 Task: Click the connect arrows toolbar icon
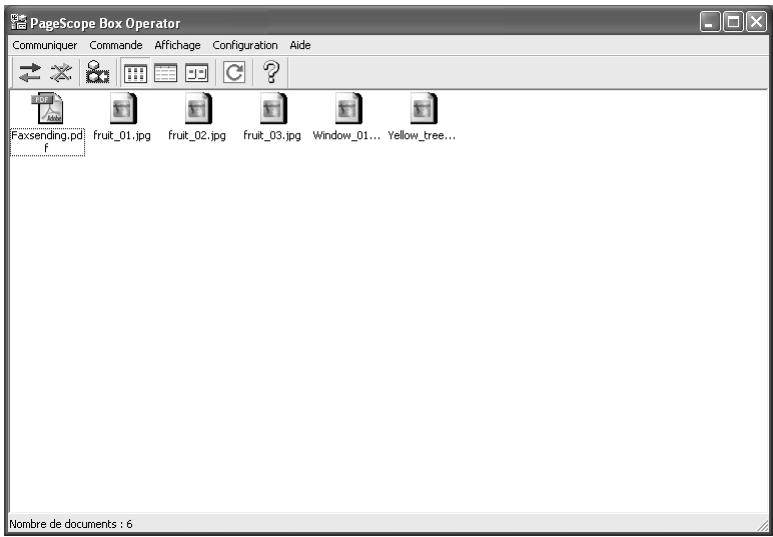coord(30,73)
